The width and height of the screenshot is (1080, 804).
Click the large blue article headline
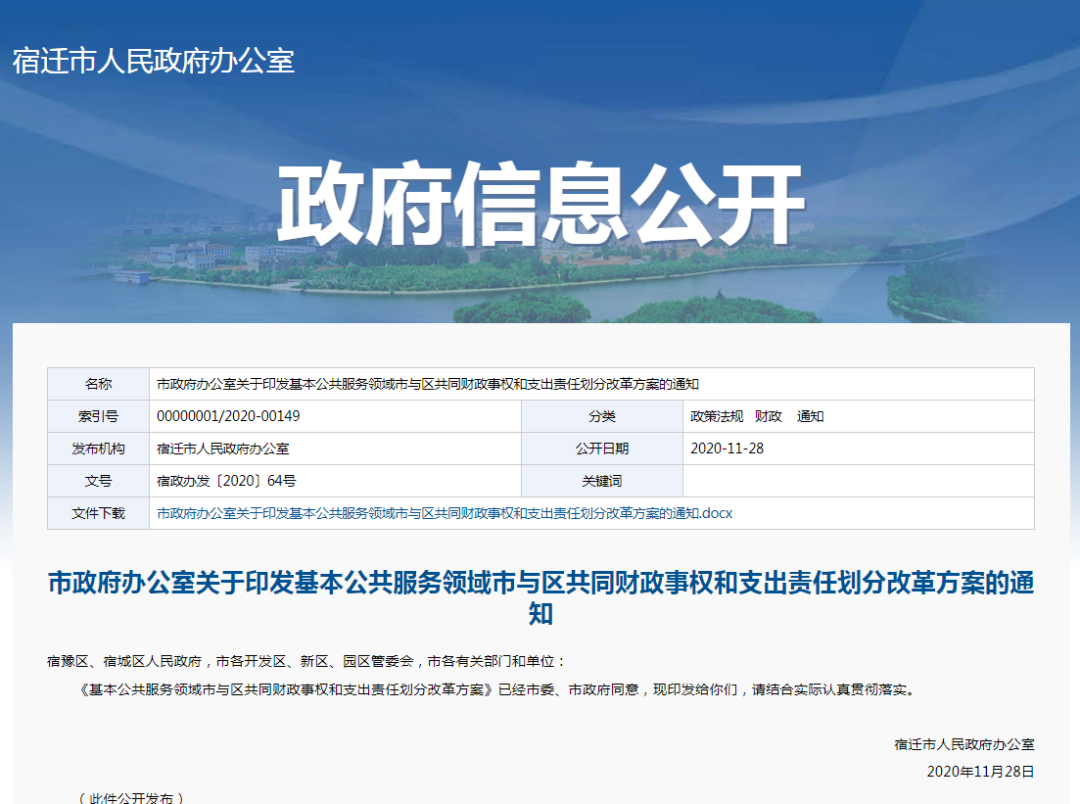[541, 597]
